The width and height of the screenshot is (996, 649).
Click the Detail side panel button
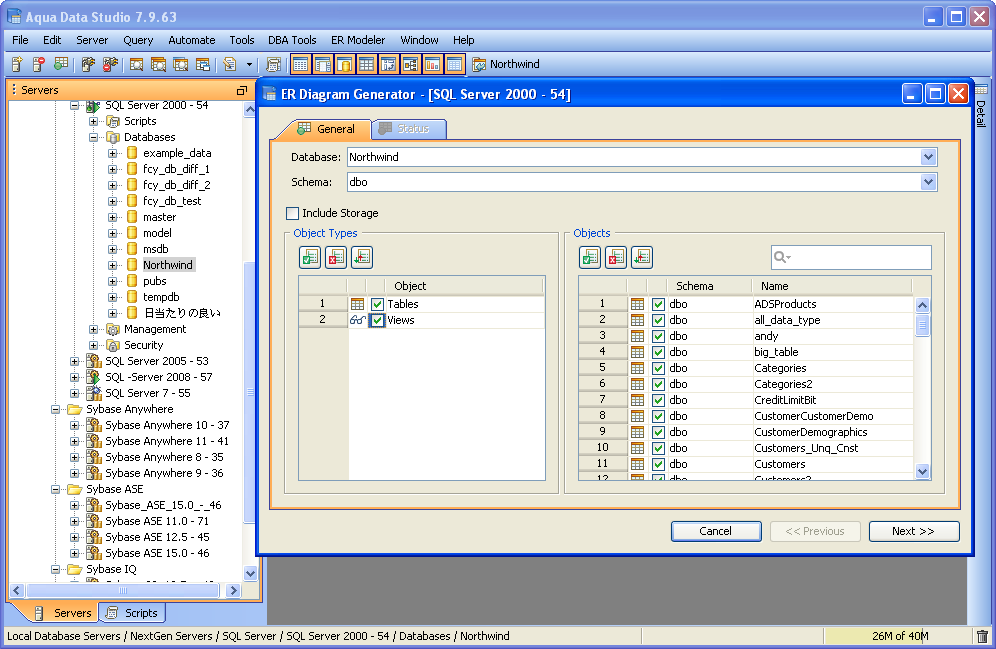point(981,106)
